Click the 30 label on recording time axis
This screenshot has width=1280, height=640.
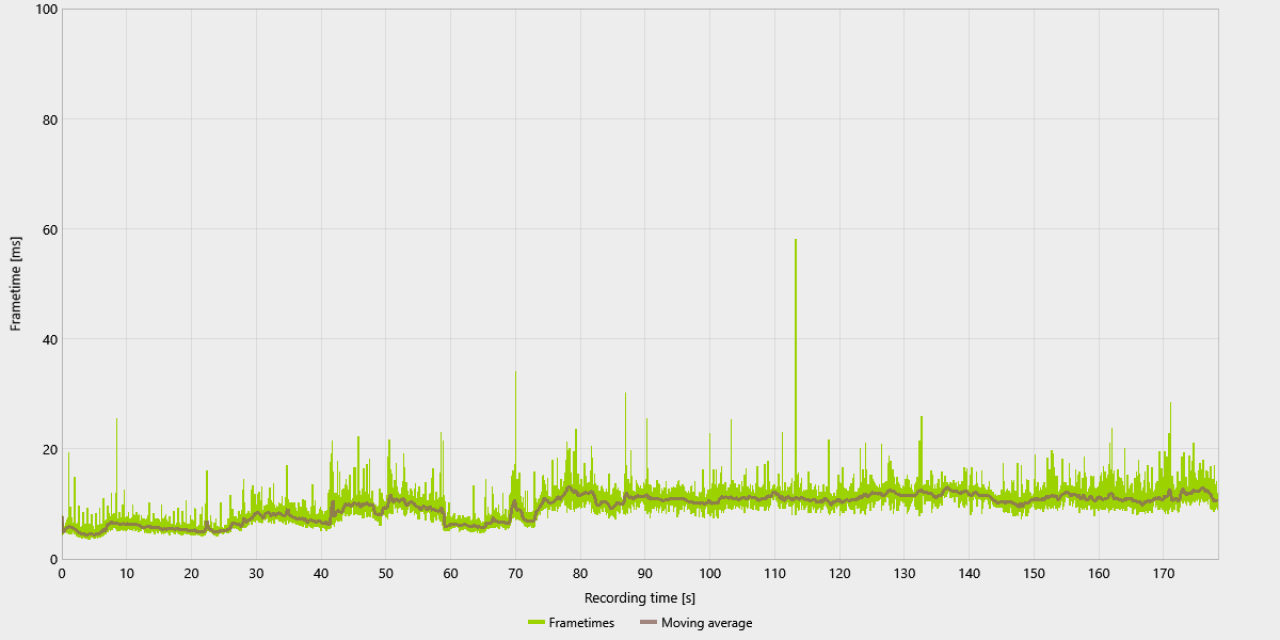pos(256,574)
